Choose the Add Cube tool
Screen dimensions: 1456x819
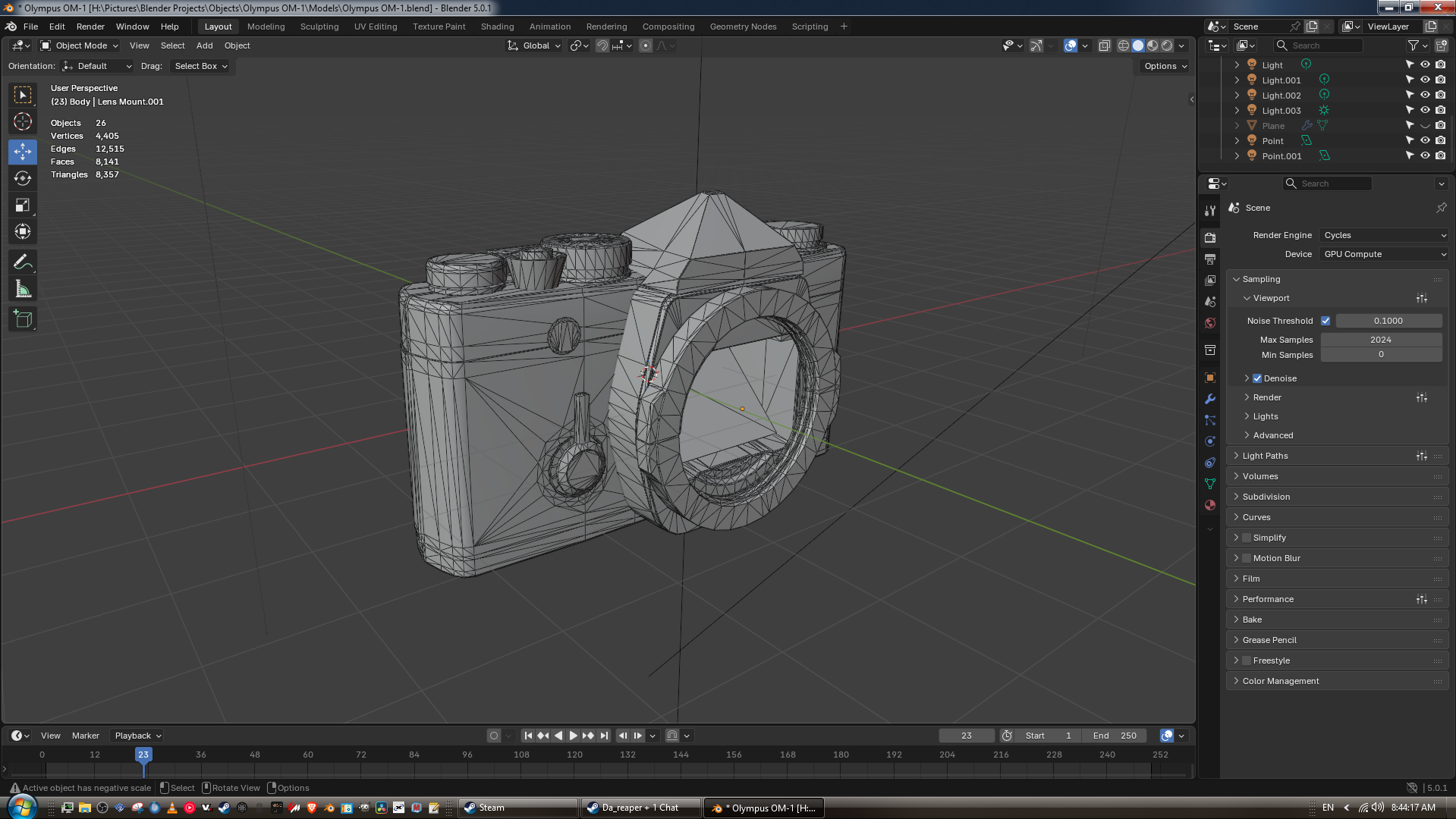pyautogui.click(x=23, y=319)
